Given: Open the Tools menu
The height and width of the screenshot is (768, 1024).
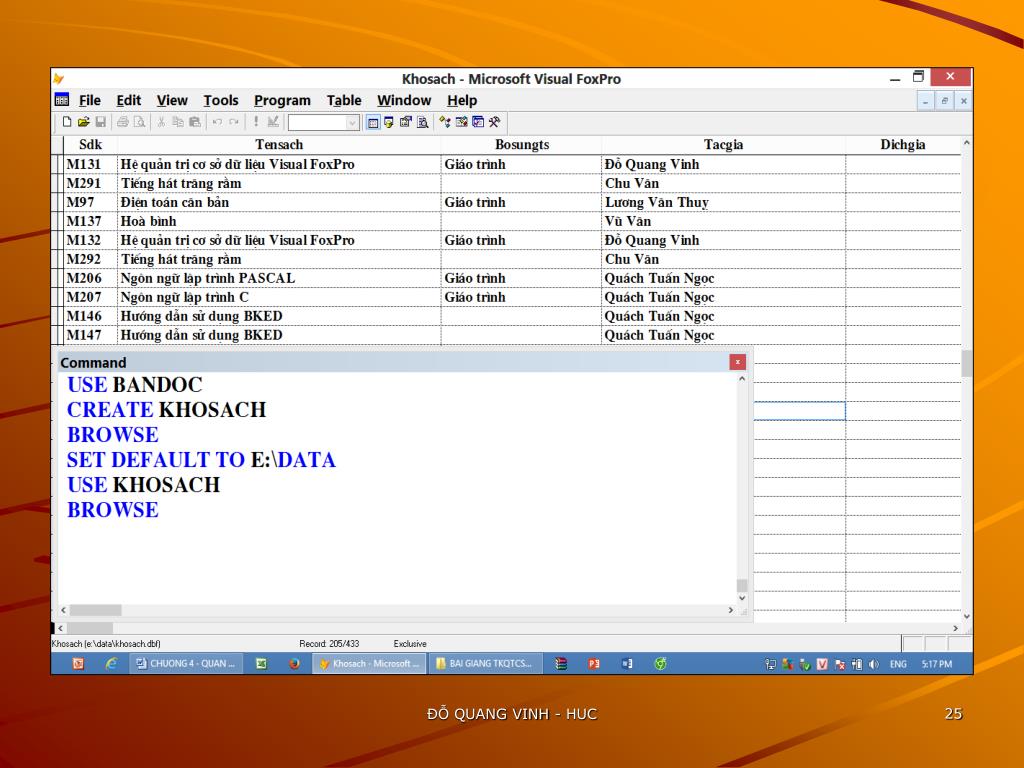Looking at the screenshot, I should tap(221, 101).
